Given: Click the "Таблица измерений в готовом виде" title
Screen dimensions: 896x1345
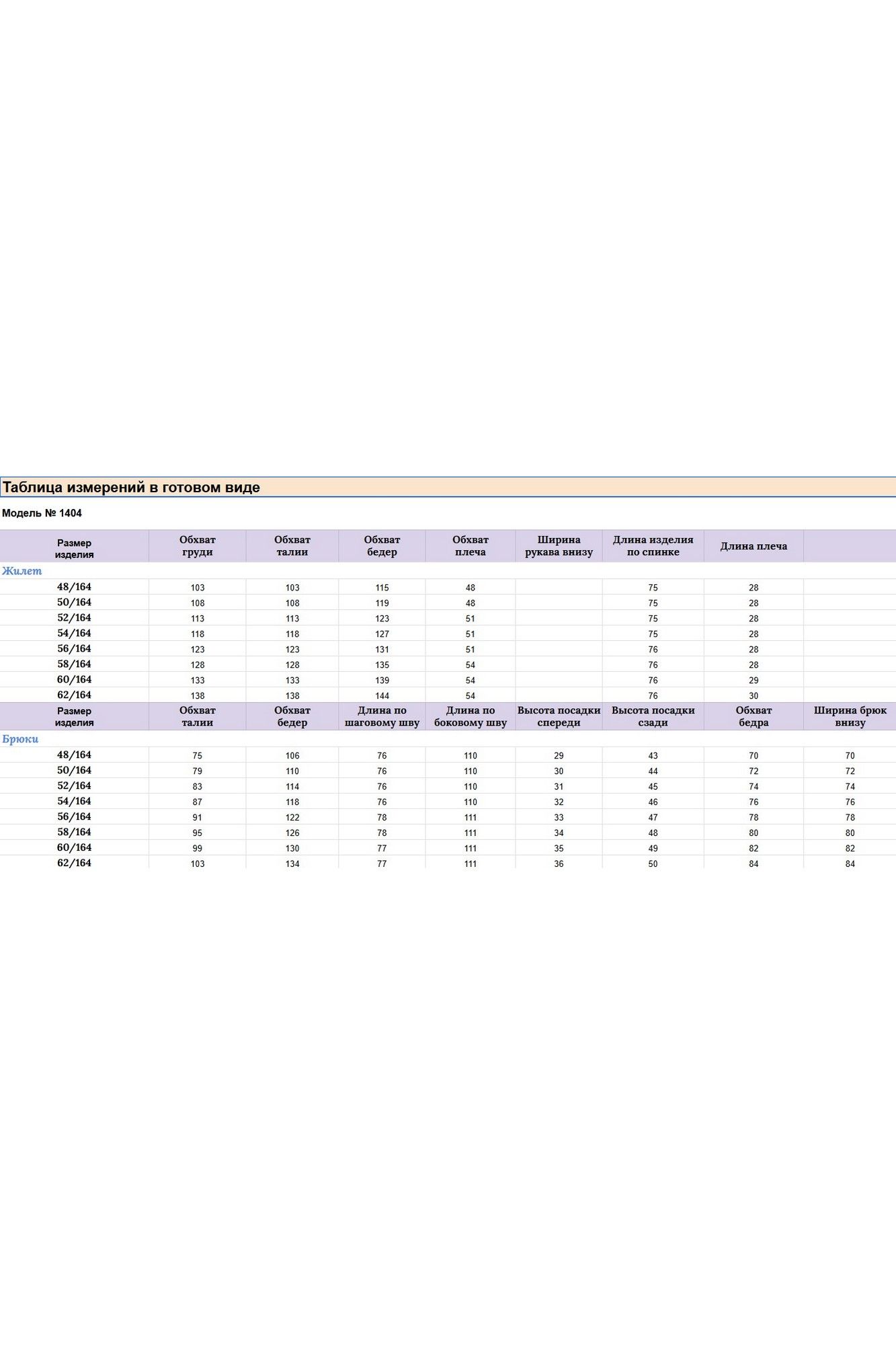Looking at the screenshot, I should (x=131, y=488).
